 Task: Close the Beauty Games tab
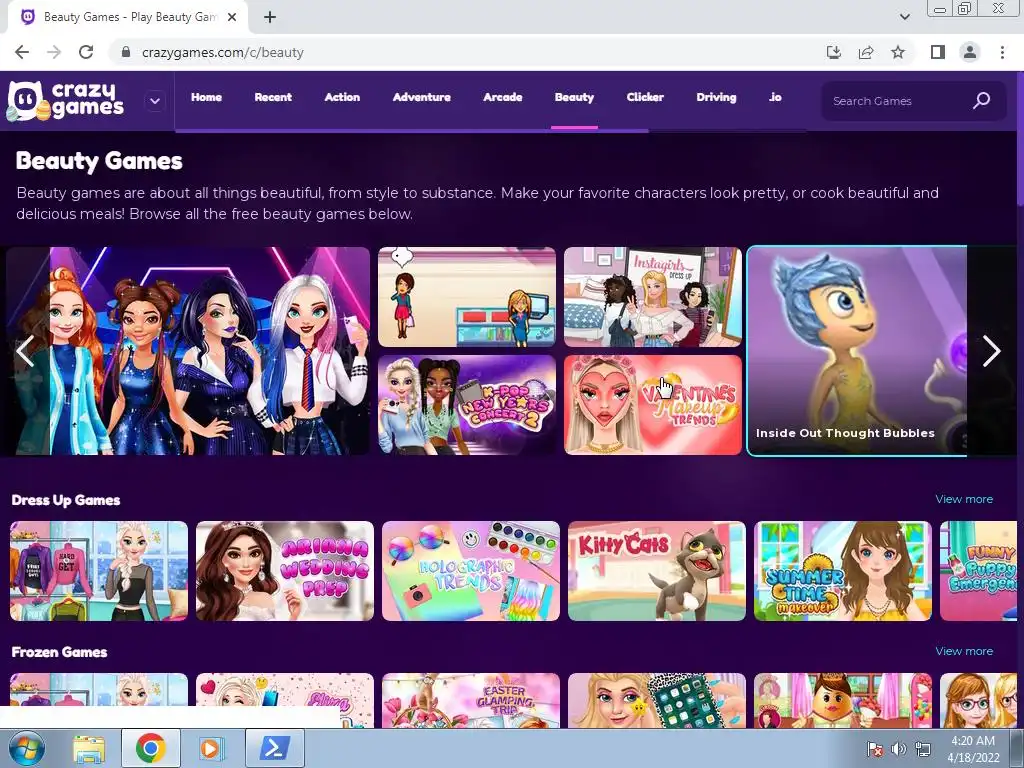pos(232,18)
